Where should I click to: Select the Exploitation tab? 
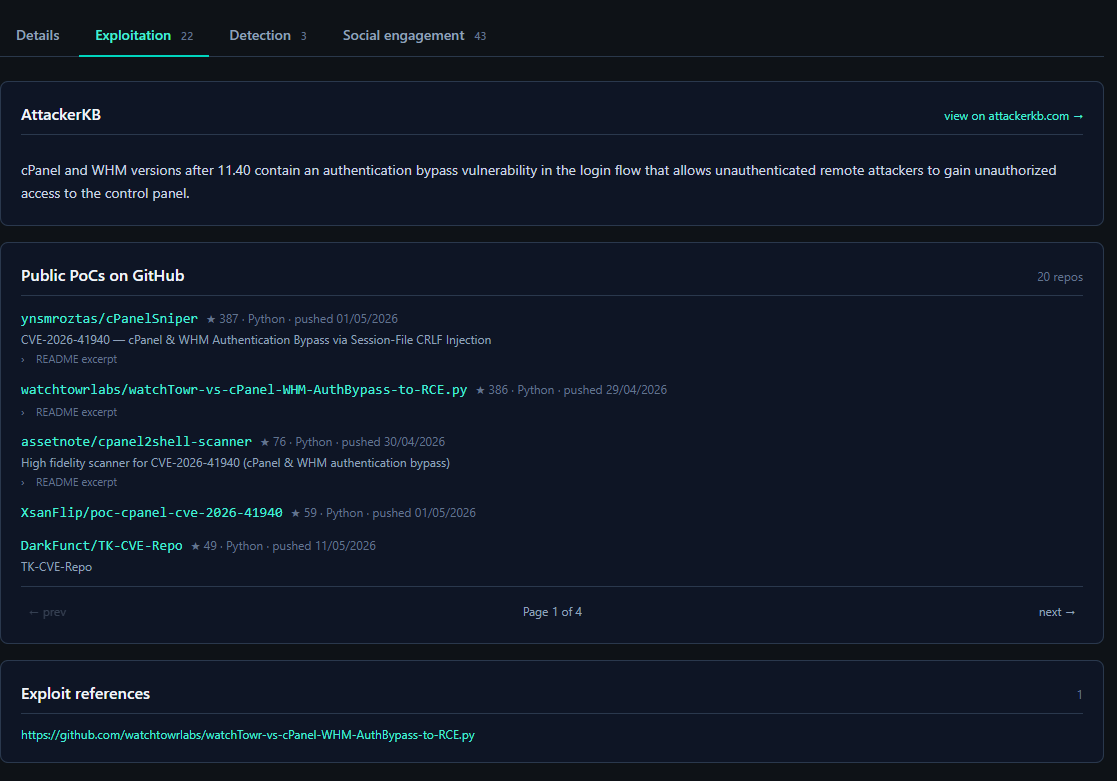(143, 36)
